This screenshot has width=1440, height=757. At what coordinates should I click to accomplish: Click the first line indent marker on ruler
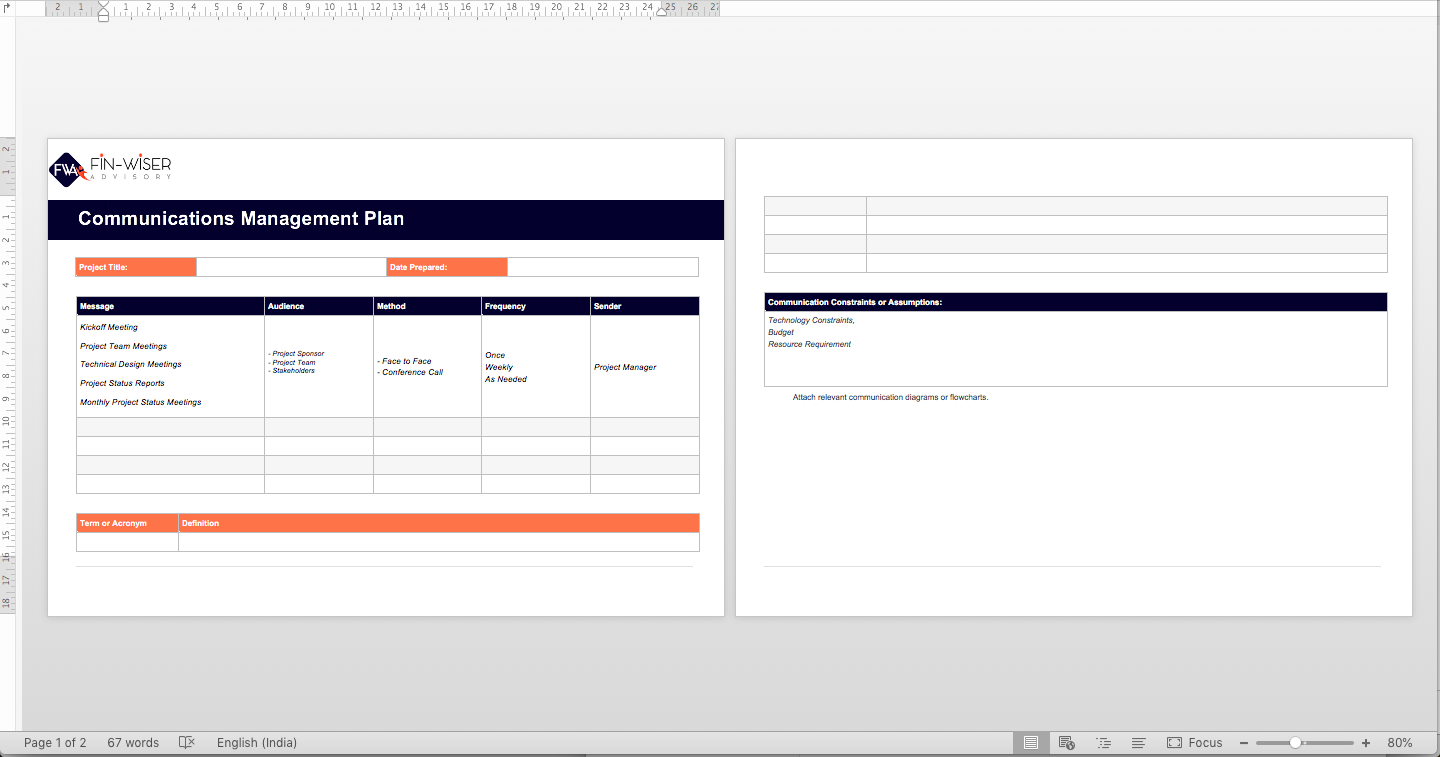(x=103, y=5)
